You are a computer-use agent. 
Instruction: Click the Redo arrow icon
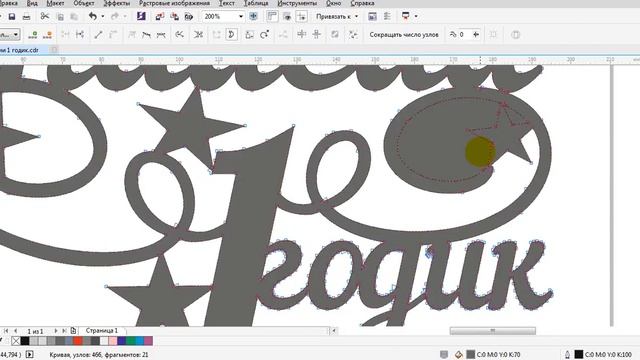pyautogui.click(x=115, y=16)
